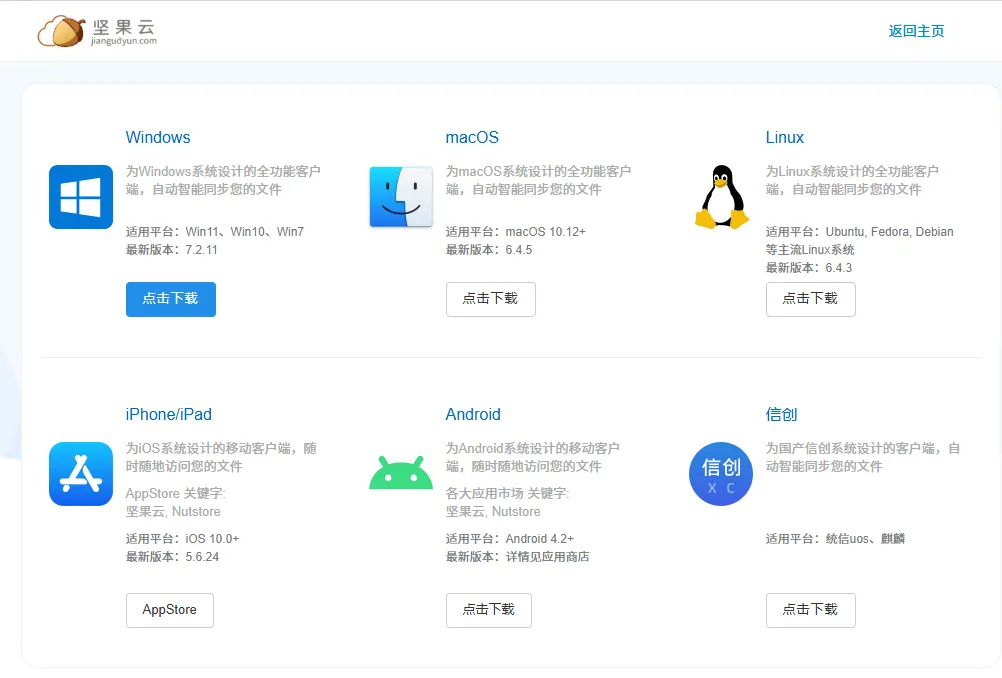Click 点击下载 under 信创
Image resolution: width=1002 pixels, height=678 pixels.
811,610
